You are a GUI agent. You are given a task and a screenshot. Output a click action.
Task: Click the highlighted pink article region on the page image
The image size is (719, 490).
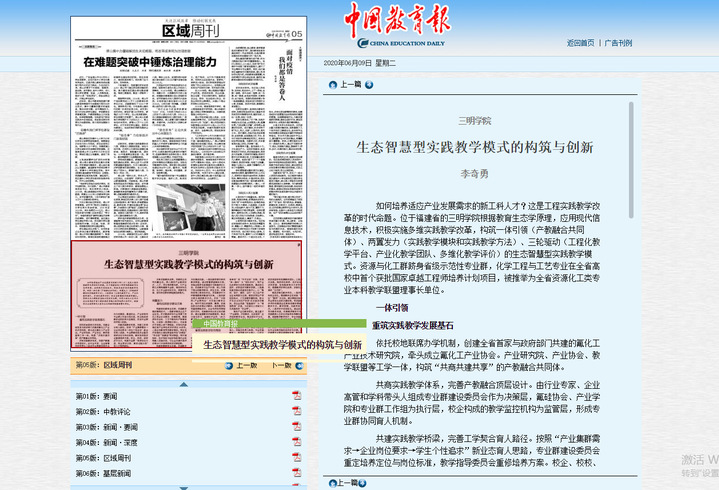pos(187,294)
